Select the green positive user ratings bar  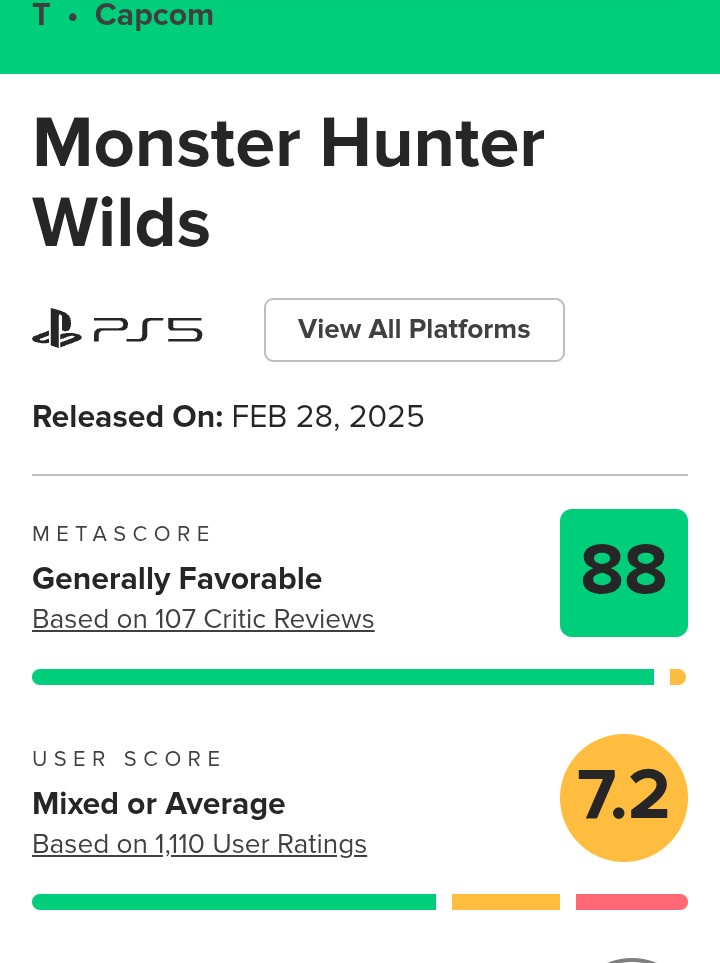pos(234,902)
